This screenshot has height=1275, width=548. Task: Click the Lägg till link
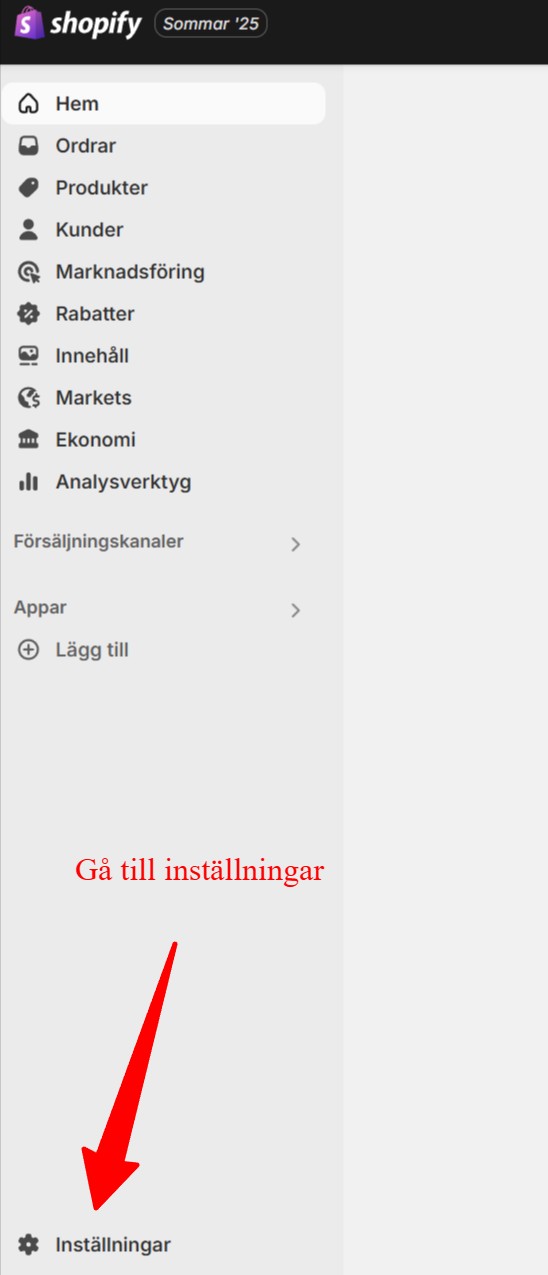coord(92,650)
